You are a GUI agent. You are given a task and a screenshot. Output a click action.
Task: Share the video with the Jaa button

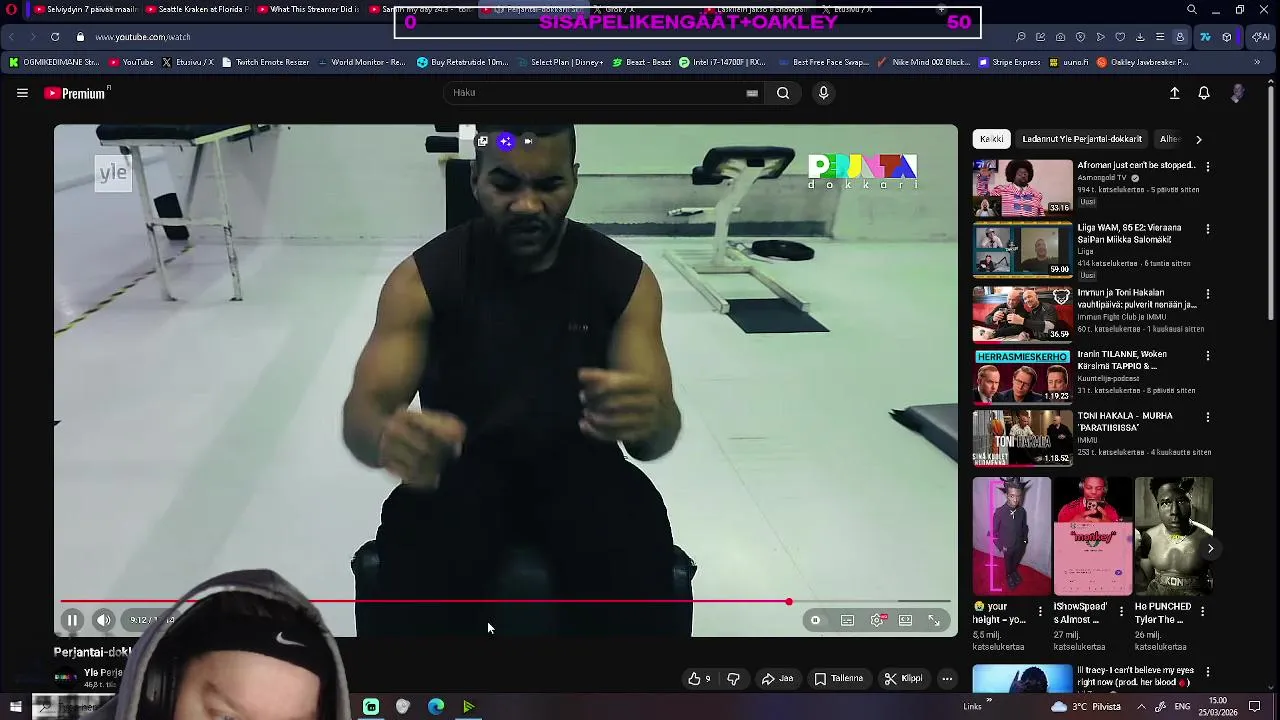pyautogui.click(x=777, y=679)
